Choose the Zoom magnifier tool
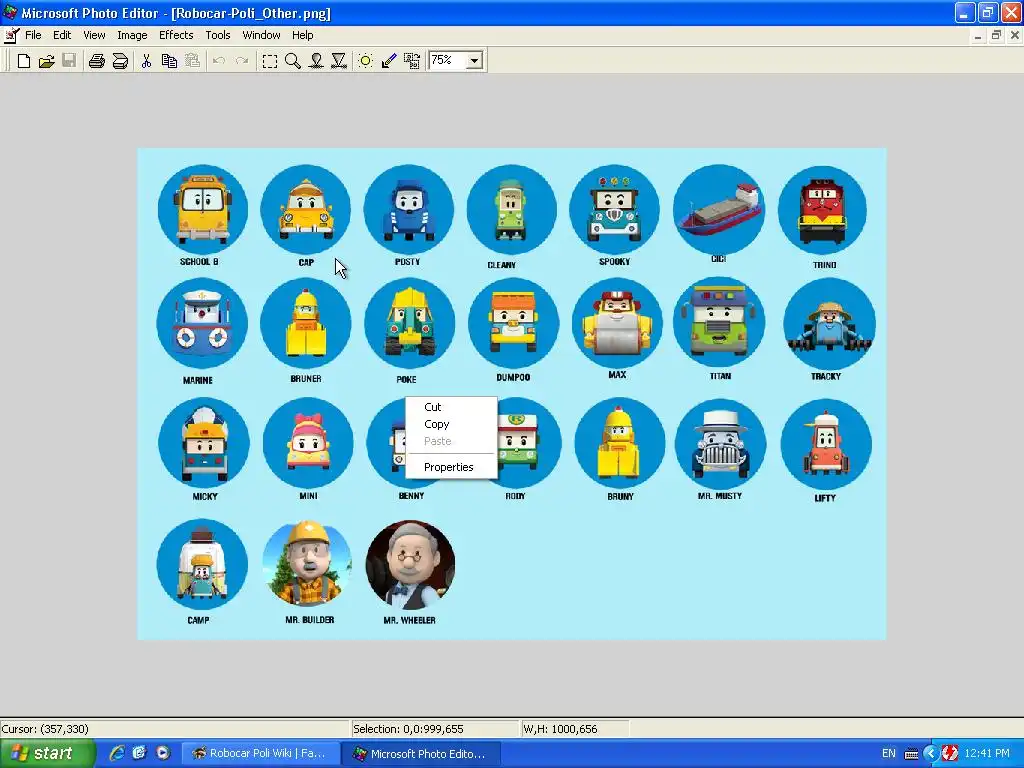Image resolution: width=1024 pixels, height=768 pixels. [x=293, y=61]
